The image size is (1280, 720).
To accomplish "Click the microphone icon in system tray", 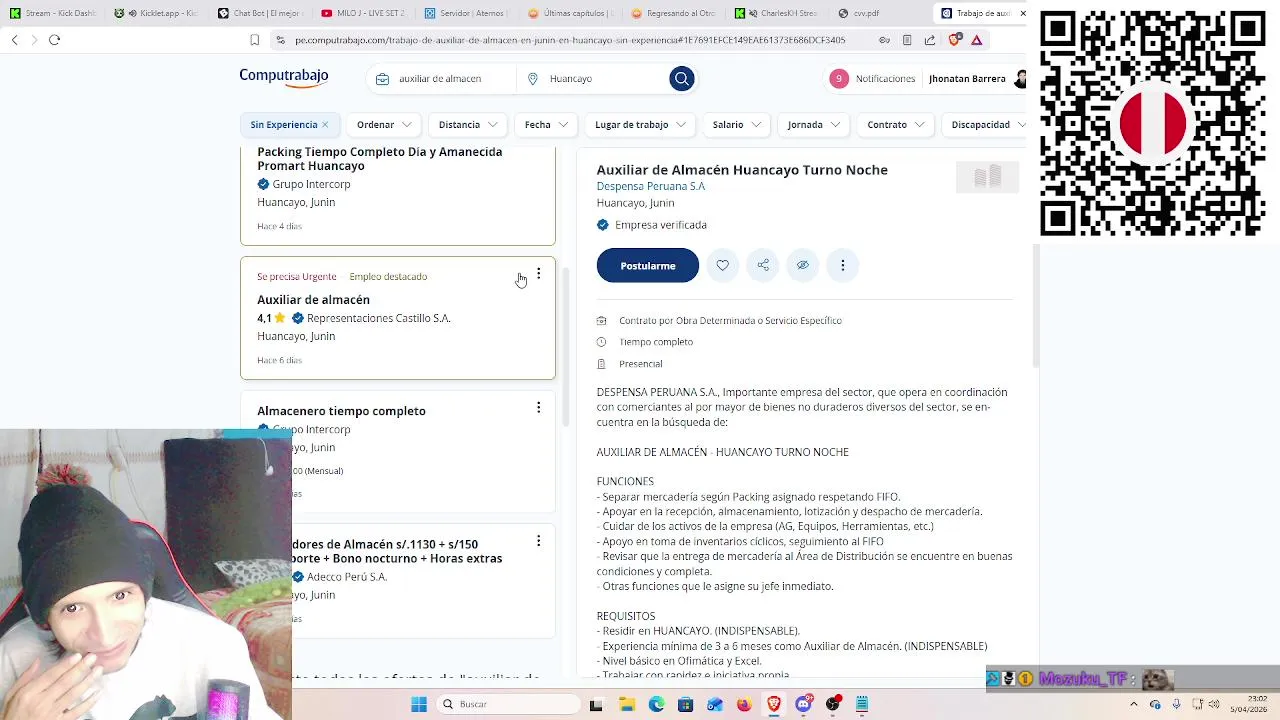I will [1176, 704].
